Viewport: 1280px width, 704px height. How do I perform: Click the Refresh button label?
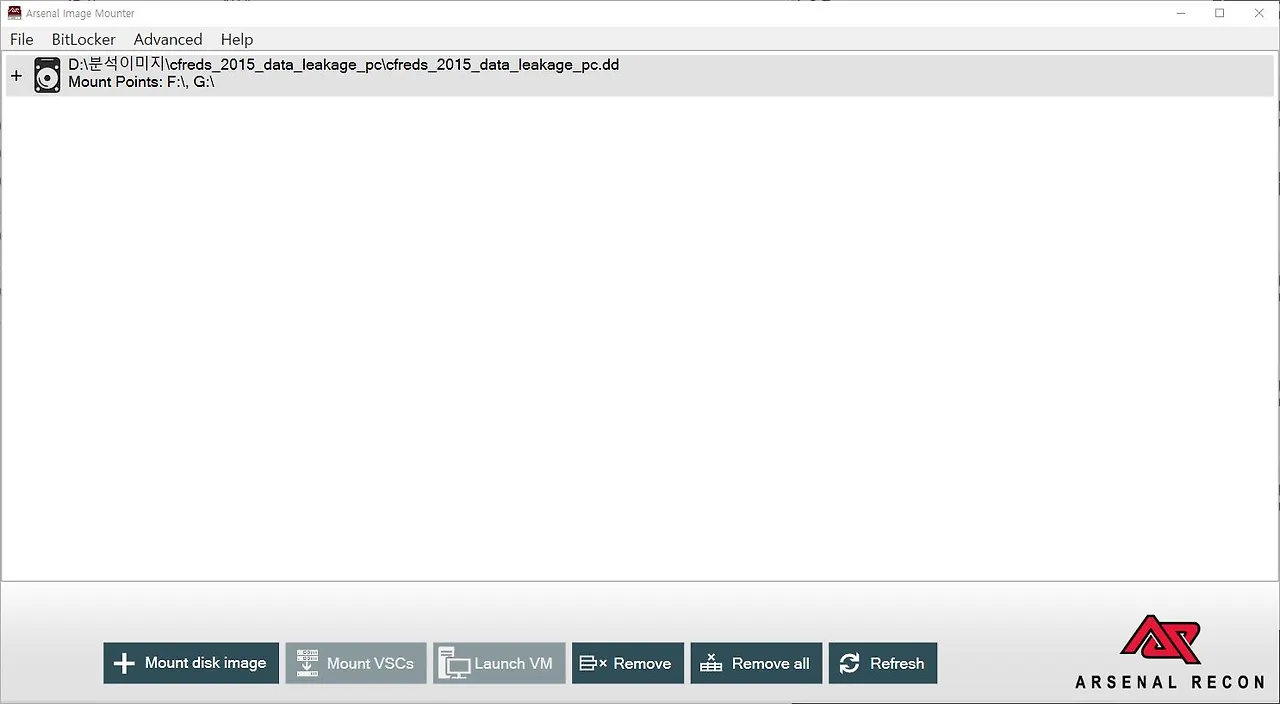point(897,663)
